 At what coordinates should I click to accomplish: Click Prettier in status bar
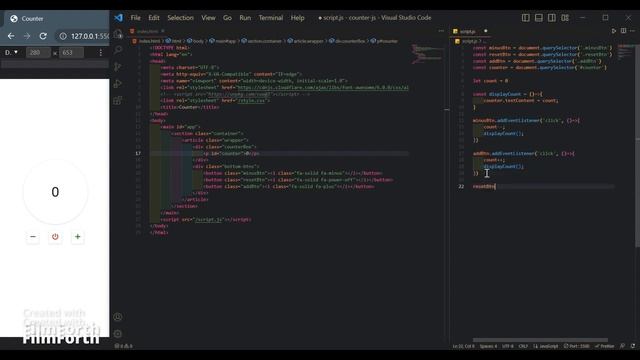point(604,346)
